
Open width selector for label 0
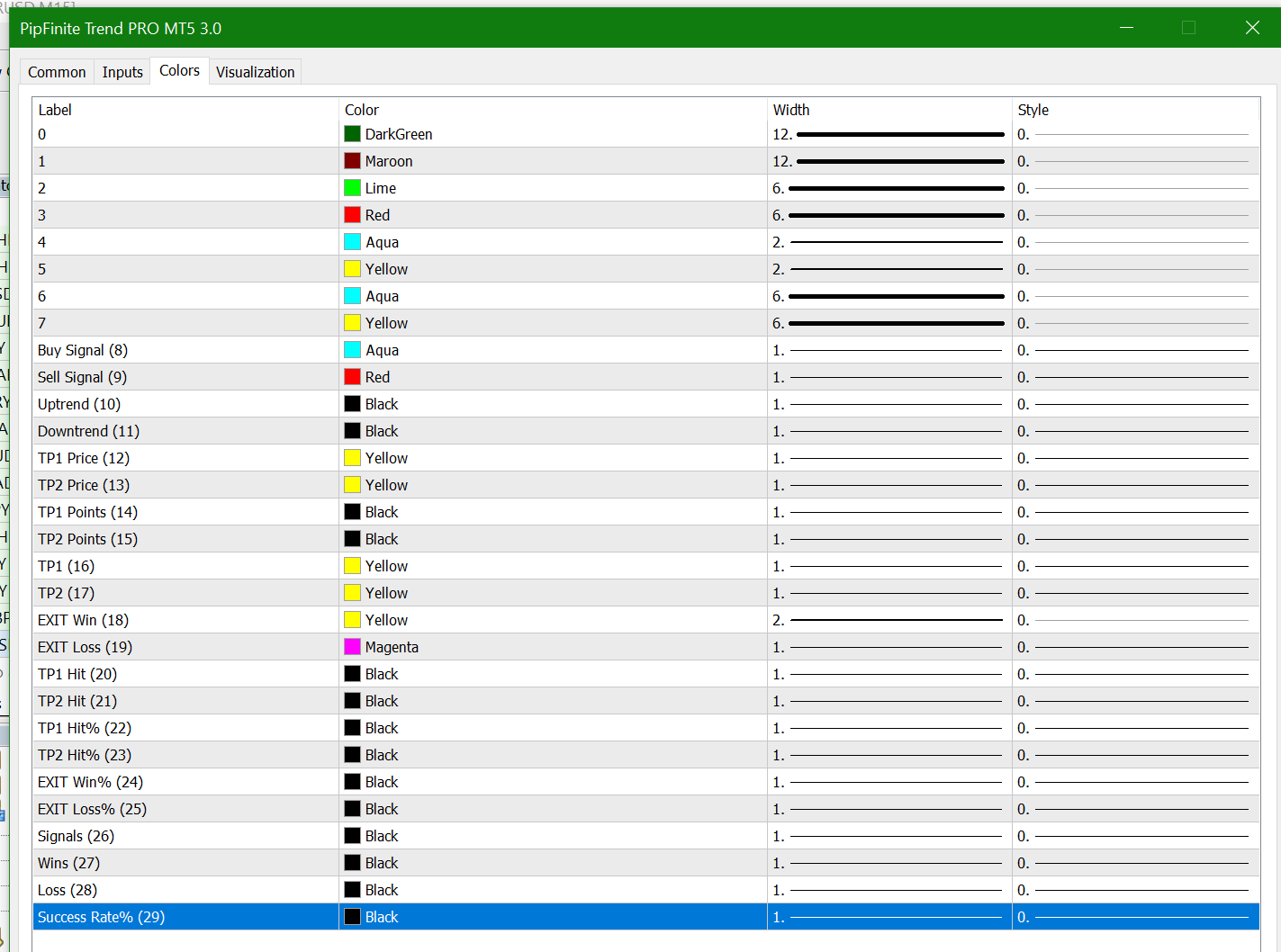coord(889,134)
